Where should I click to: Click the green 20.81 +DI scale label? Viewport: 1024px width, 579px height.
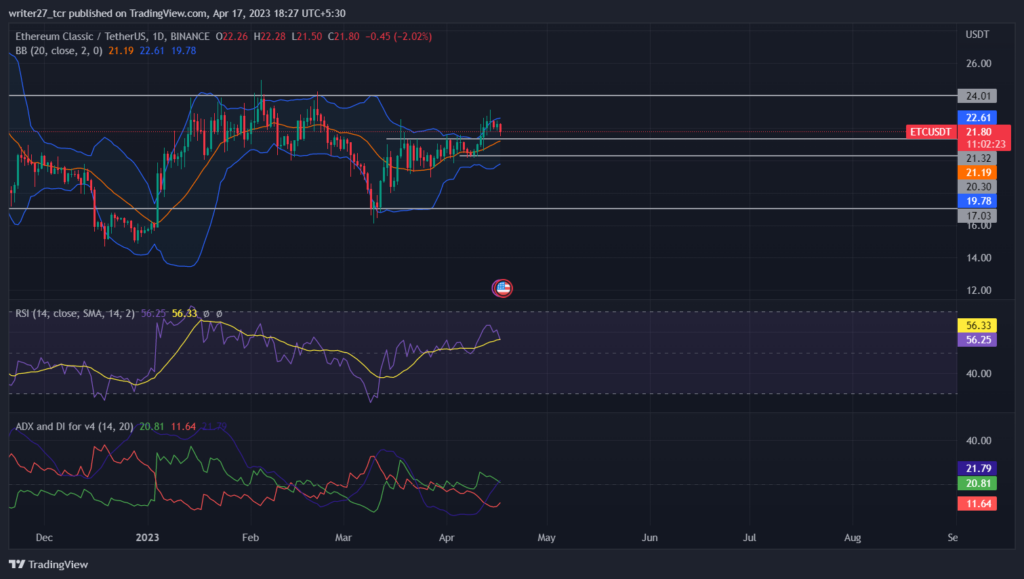click(977, 483)
